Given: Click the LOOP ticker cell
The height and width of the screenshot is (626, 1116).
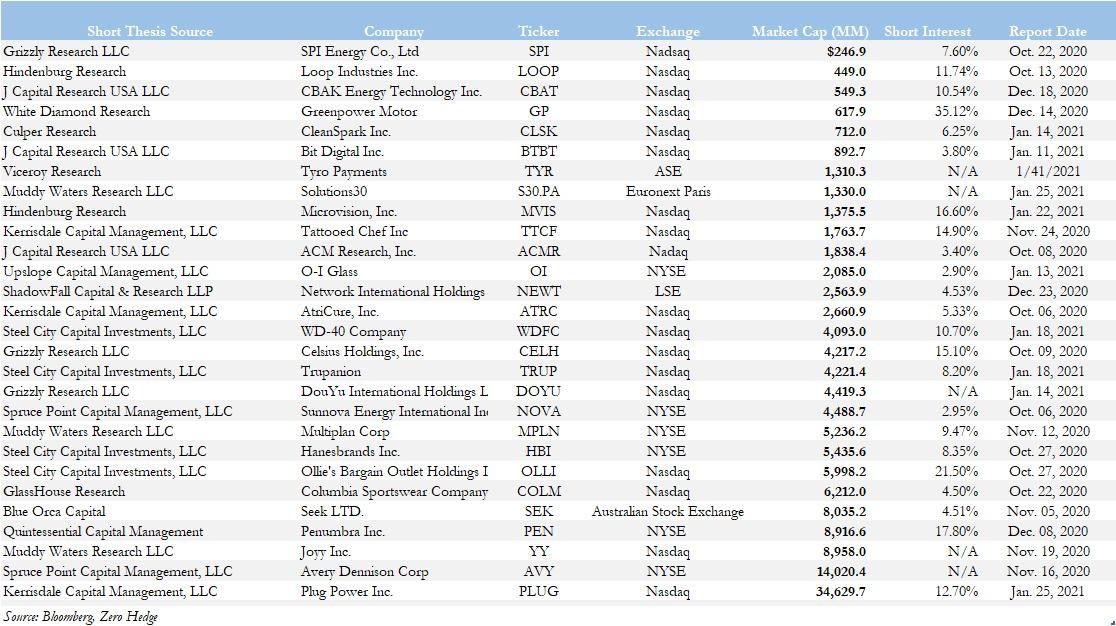Looking at the screenshot, I should point(538,71).
